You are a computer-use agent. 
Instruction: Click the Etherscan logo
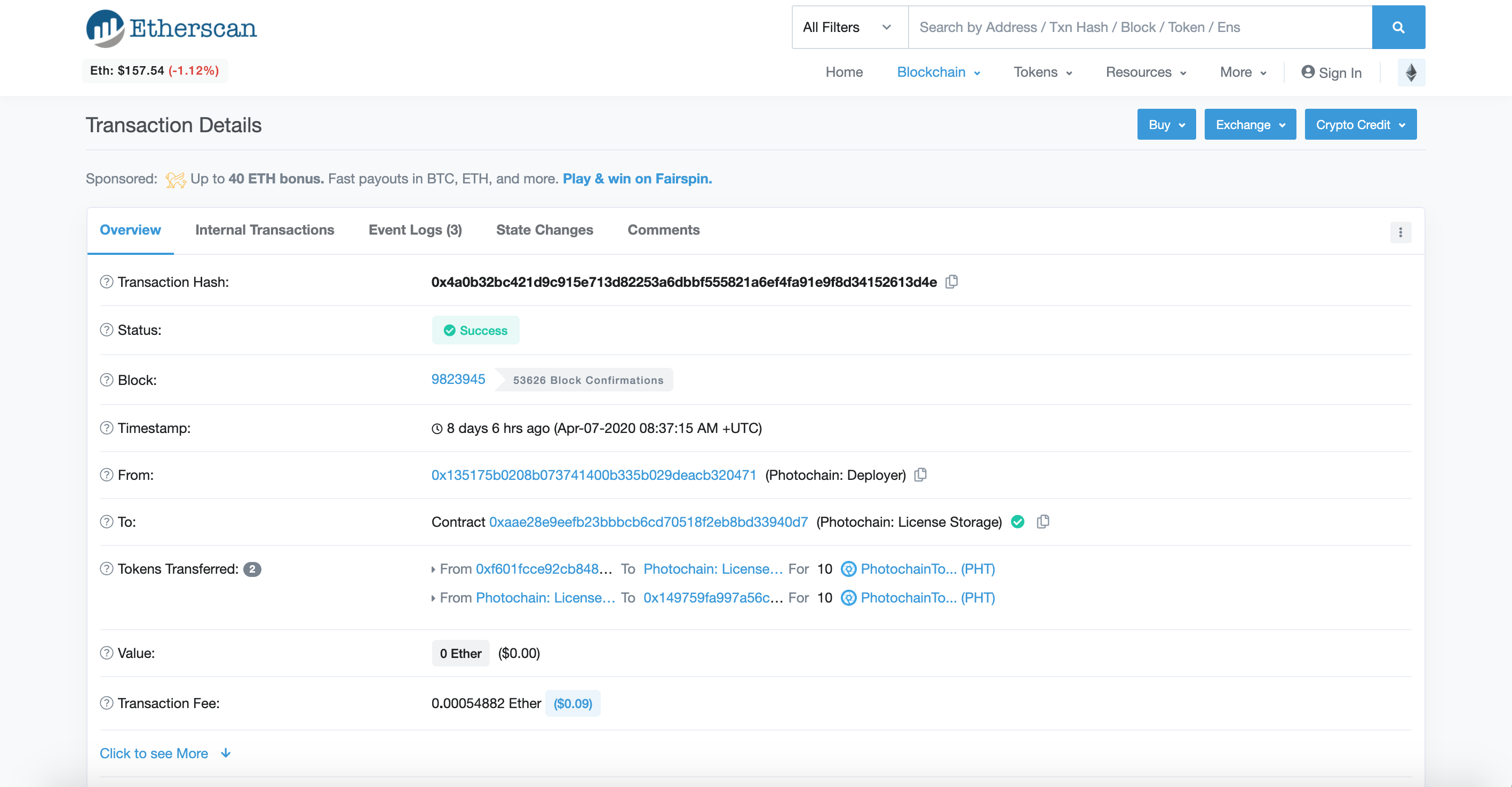171,28
